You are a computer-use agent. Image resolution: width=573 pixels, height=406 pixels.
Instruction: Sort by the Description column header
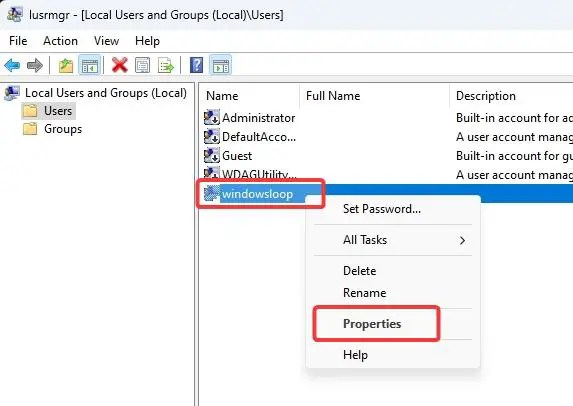point(486,96)
